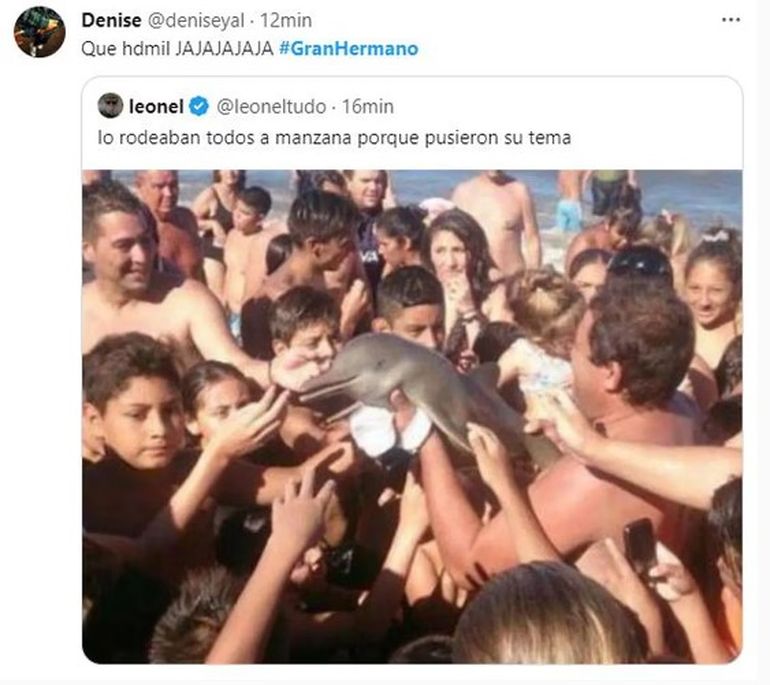Viewport: 770px width, 685px height.
Task: Click leonel's small round avatar
Action: click(110, 106)
